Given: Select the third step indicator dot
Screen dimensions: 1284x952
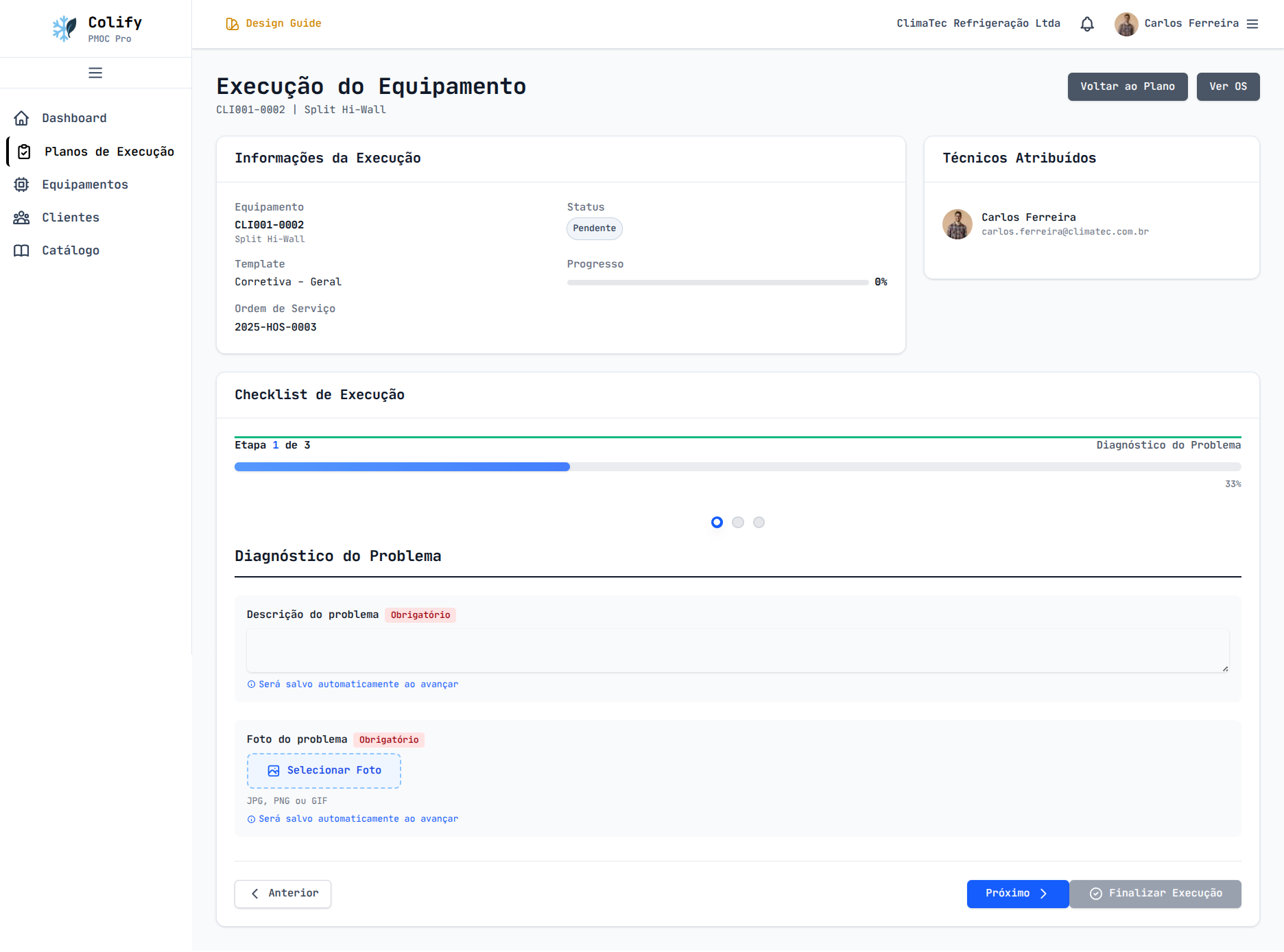Looking at the screenshot, I should (759, 523).
